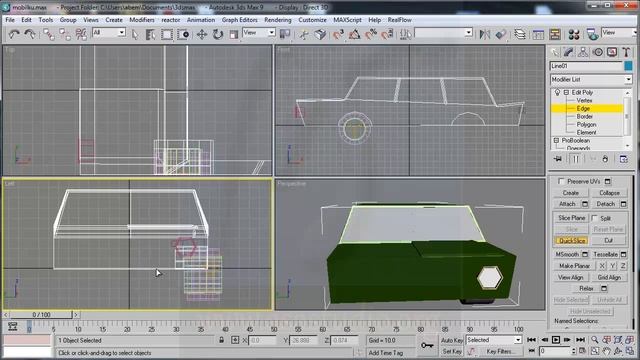
Task: Click the Use Pivot Point Center icon
Action: tap(284, 35)
